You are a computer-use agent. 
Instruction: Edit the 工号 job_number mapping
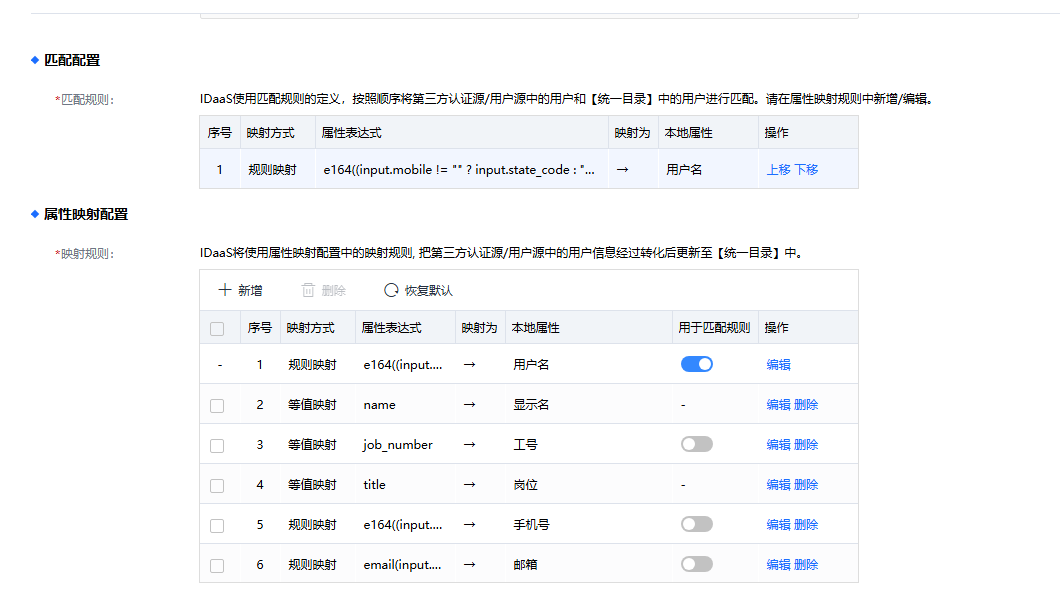pos(778,445)
